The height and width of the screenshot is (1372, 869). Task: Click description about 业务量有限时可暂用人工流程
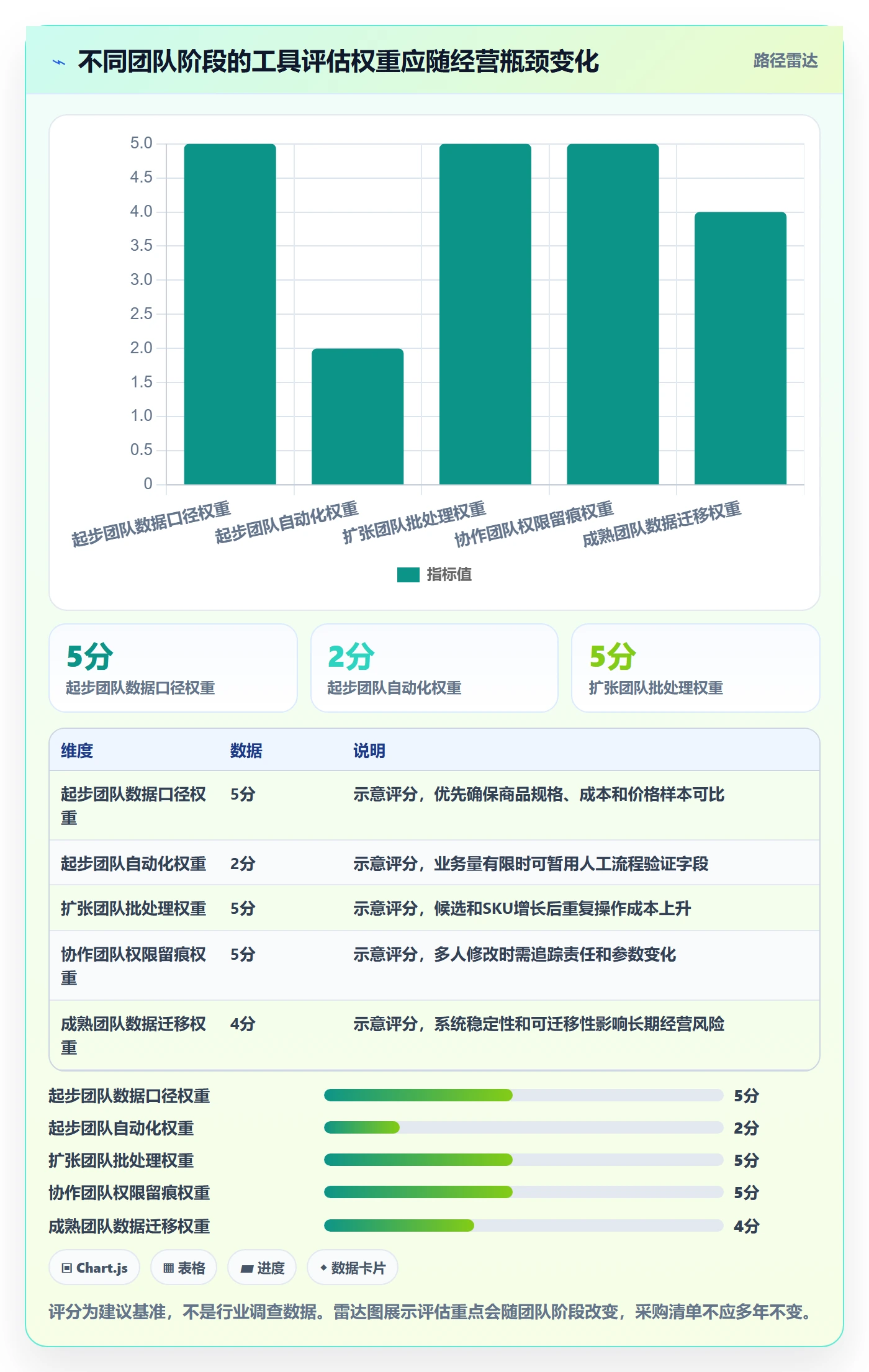click(531, 864)
